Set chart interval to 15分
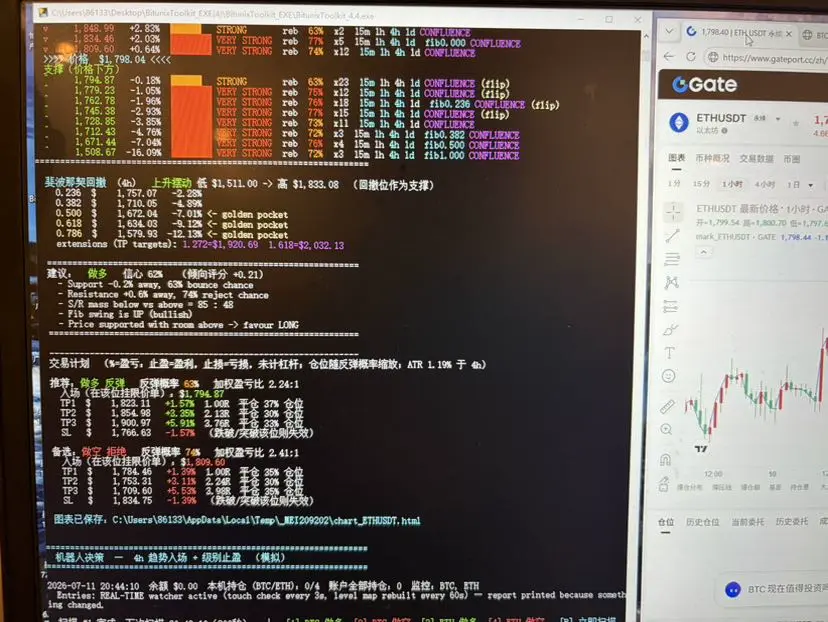 701,184
